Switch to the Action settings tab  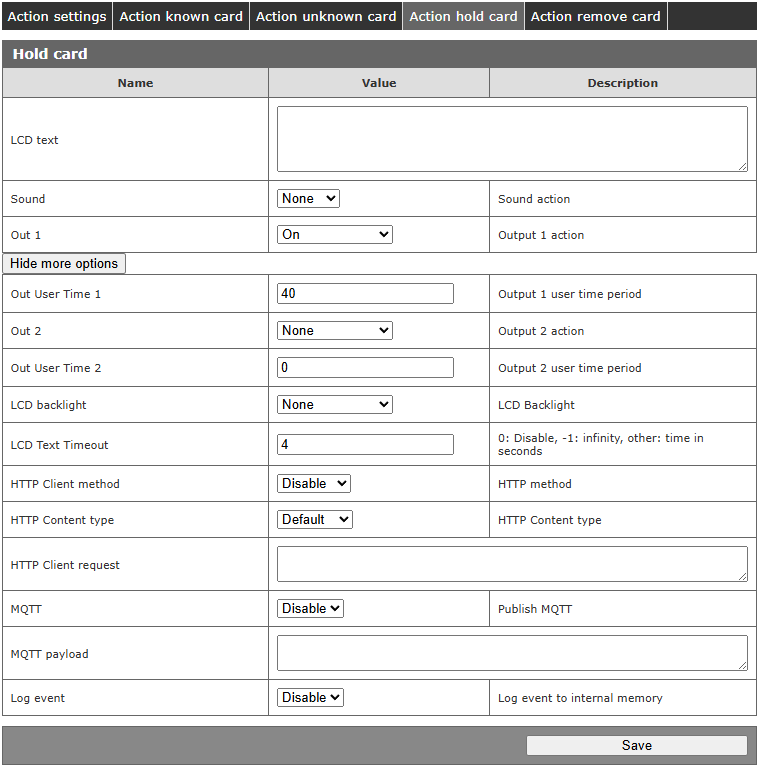(x=56, y=16)
